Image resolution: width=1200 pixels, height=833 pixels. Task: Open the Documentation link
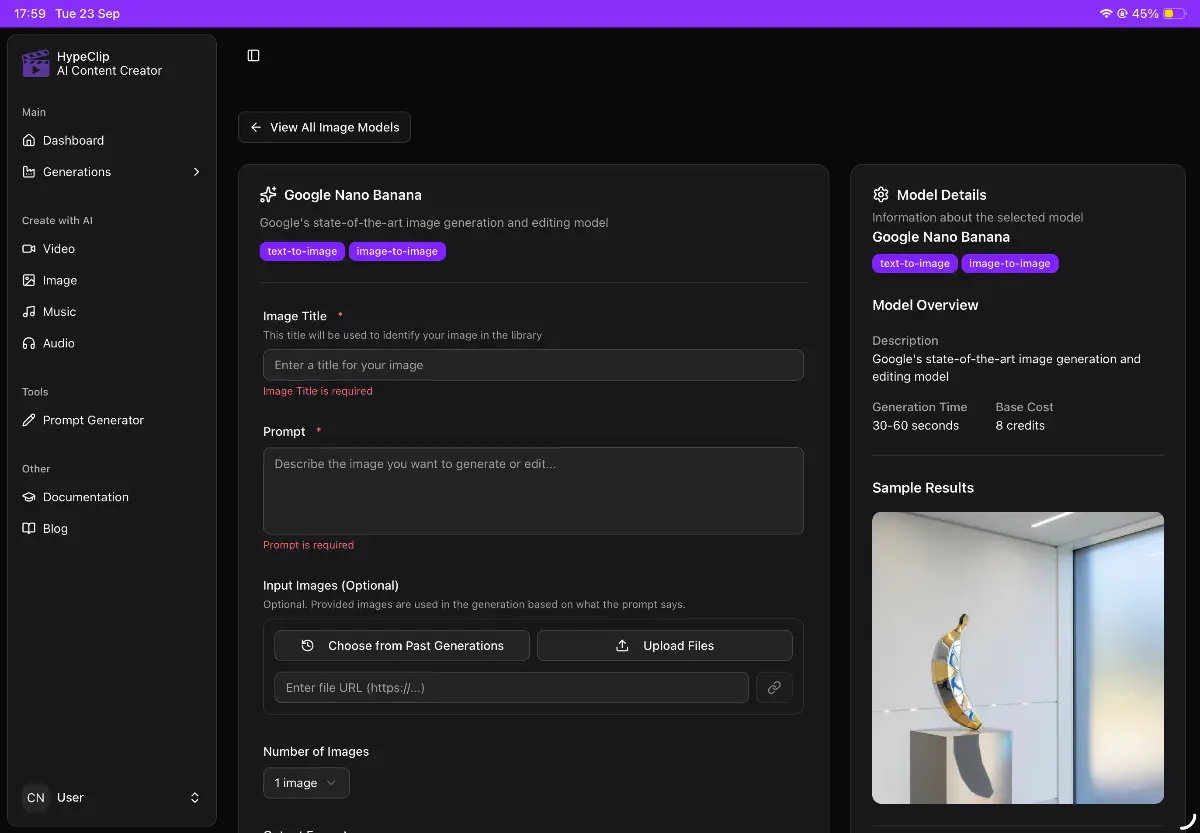(x=85, y=497)
